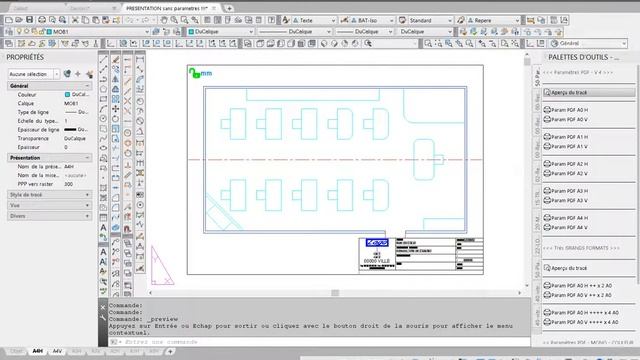Select the Multiline Text A tool
Image resolution: width=640 pixels, height=360 pixels.
103,228
